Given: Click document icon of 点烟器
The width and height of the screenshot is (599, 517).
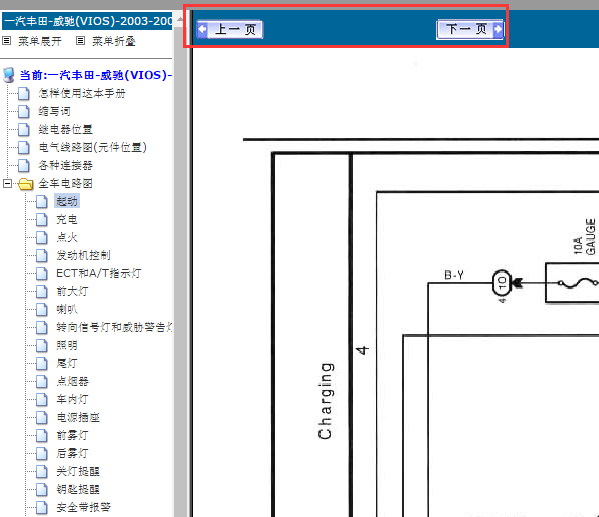Looking at the screenshot, I should coord(42,381).
